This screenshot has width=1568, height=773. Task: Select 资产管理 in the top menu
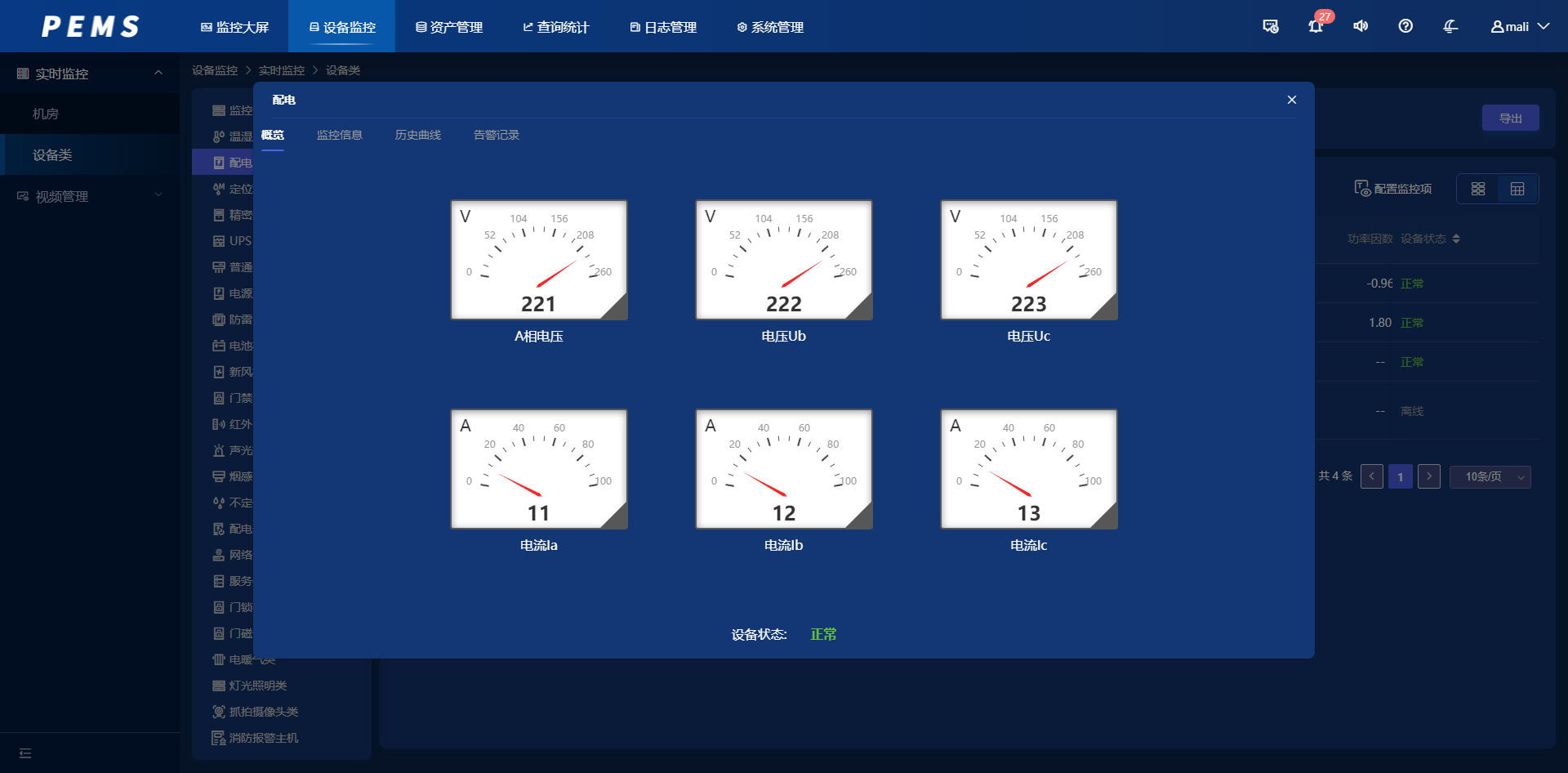tap(449, 27)
